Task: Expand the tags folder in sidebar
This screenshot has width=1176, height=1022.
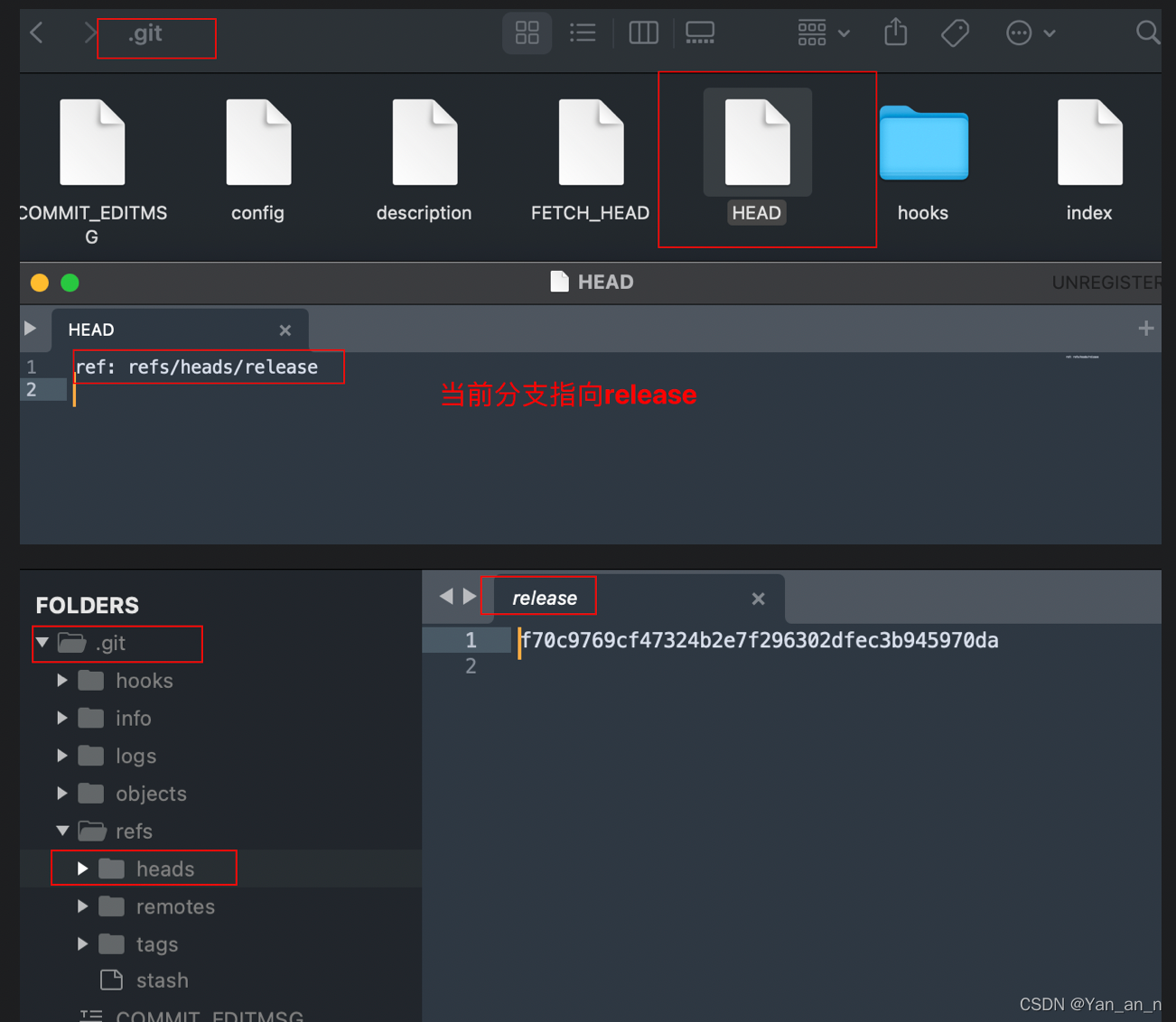Action: [x=83, y=944]
